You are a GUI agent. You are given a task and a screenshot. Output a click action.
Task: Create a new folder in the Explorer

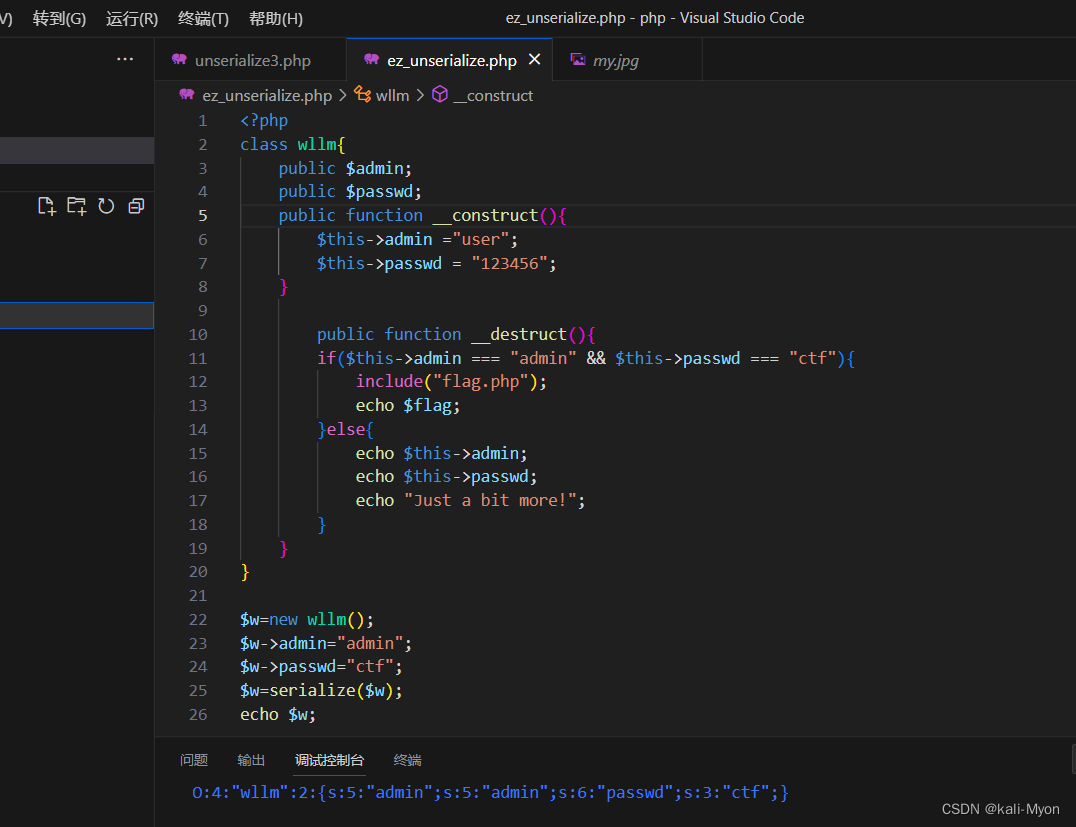click(x=75, y=205)
